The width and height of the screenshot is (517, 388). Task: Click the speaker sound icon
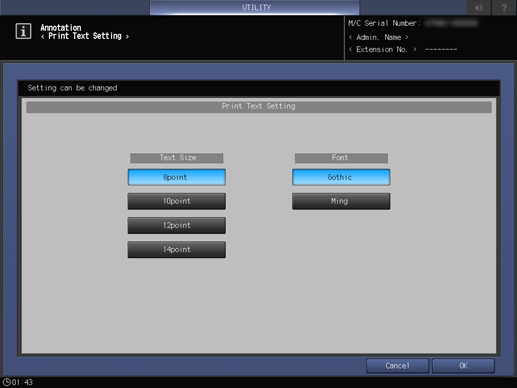[479, 7]
